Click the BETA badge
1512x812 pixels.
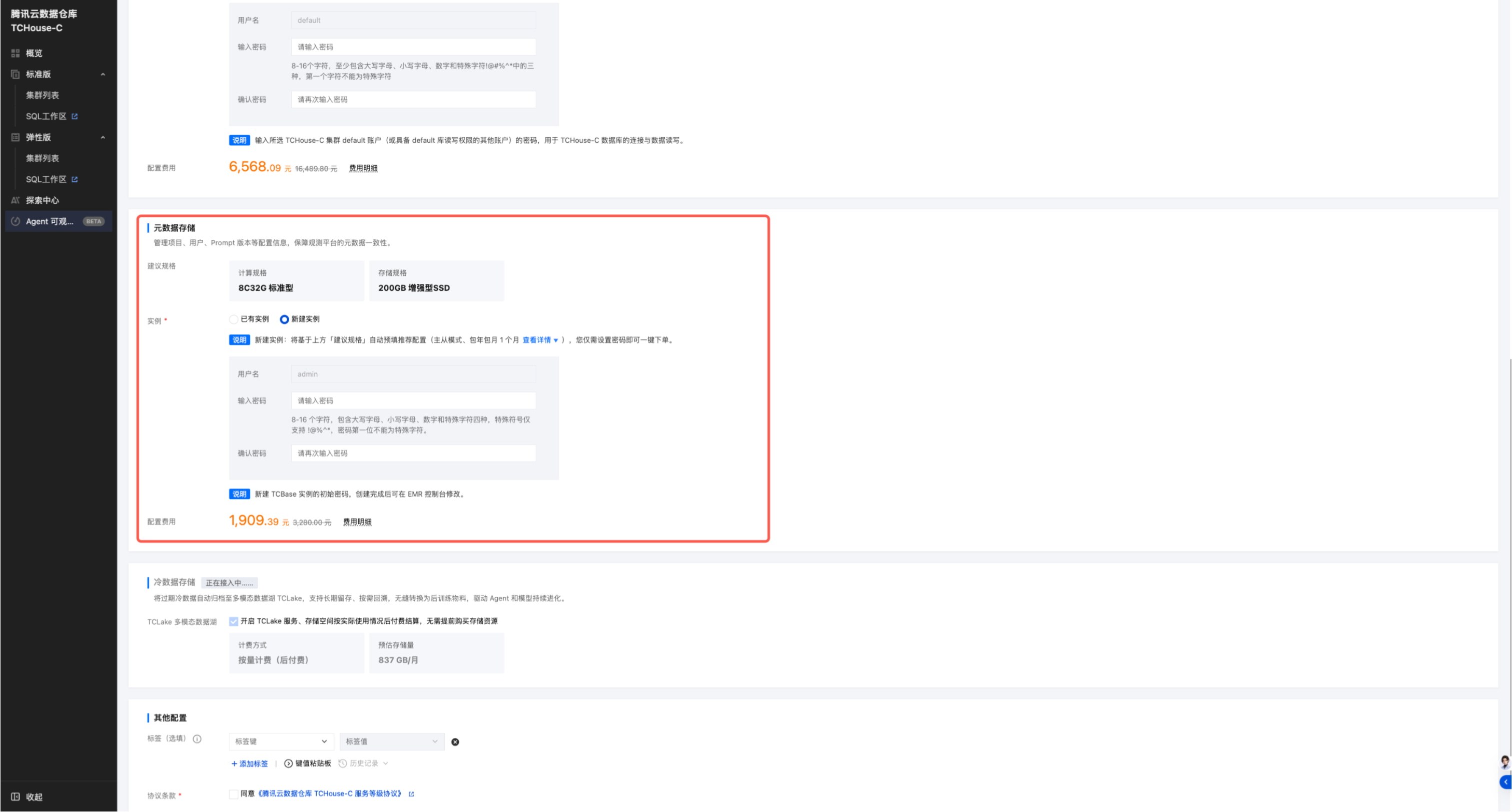[94, 221]
